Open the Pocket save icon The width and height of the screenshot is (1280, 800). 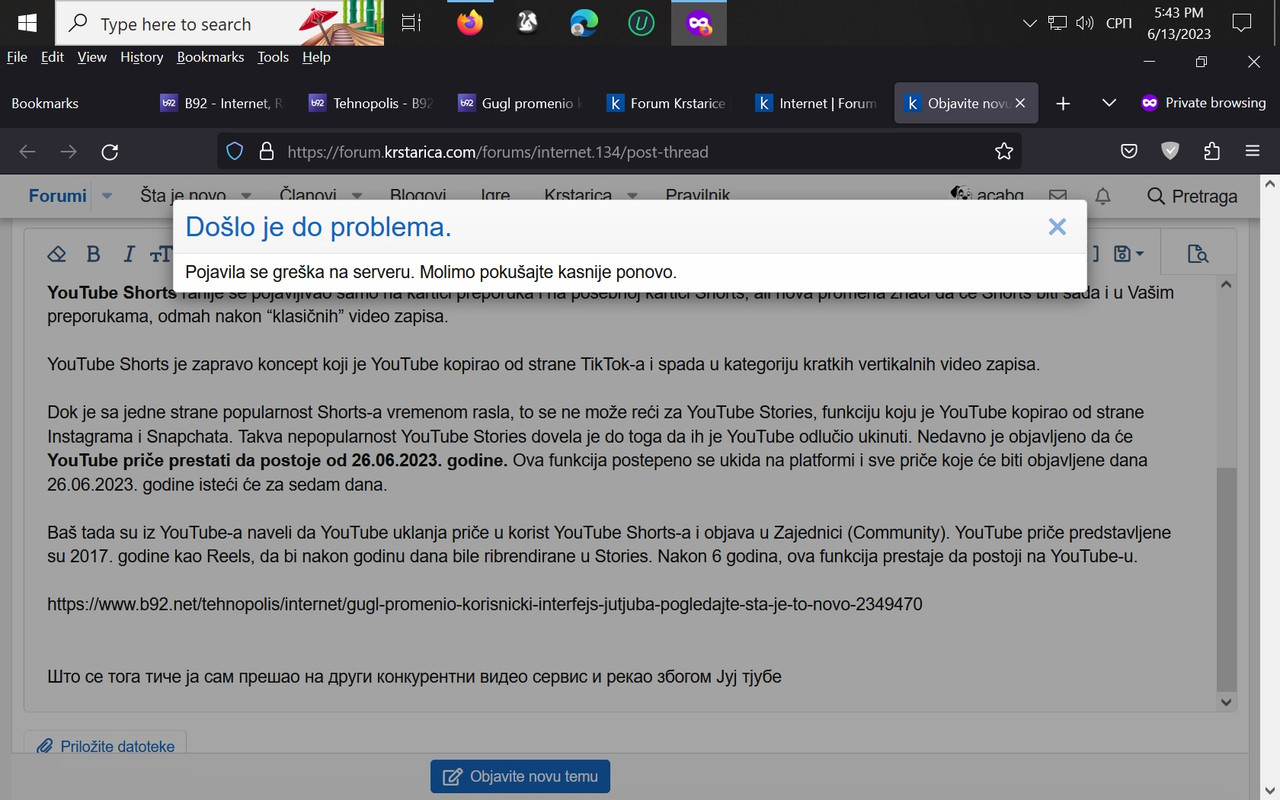[x=1128, y=152]
